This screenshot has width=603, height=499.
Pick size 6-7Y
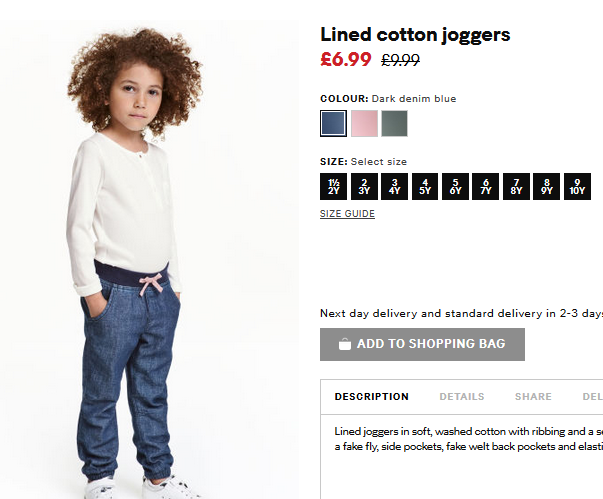pos(486,186)
